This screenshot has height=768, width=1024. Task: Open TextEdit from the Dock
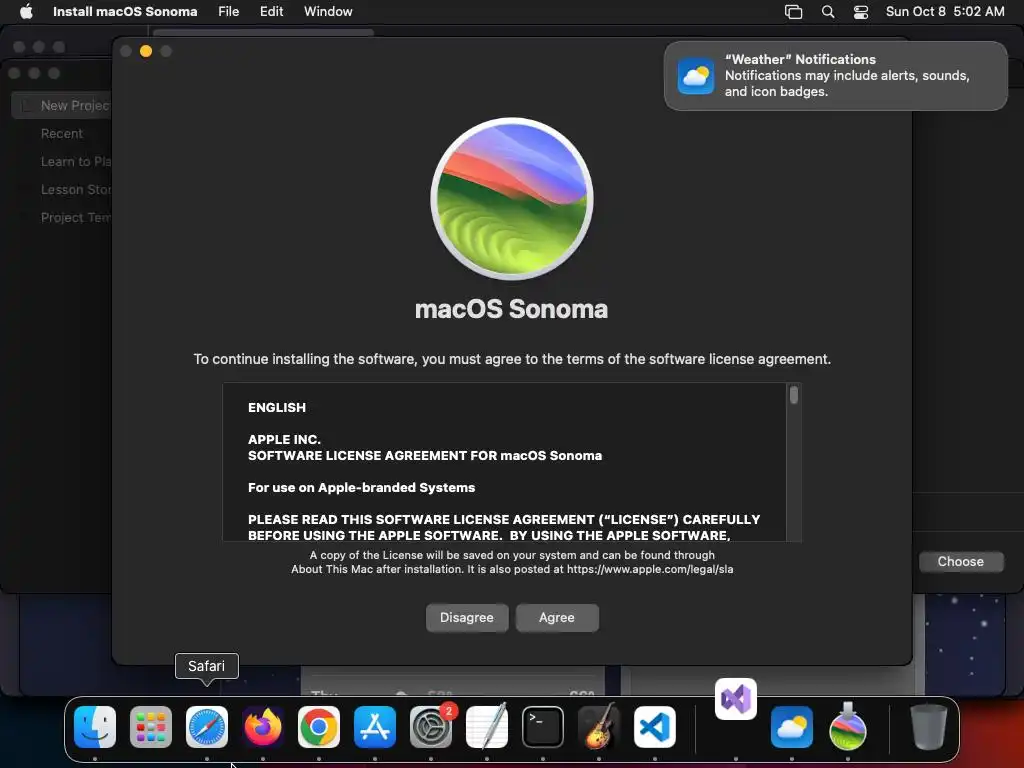(487, 727)
